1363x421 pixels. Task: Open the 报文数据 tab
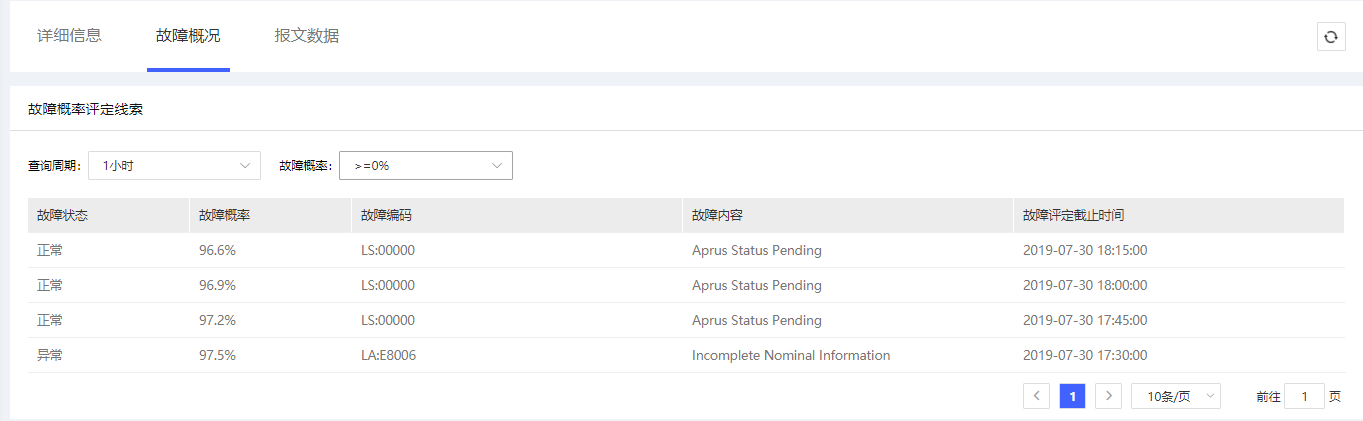(x=307, y=36)
